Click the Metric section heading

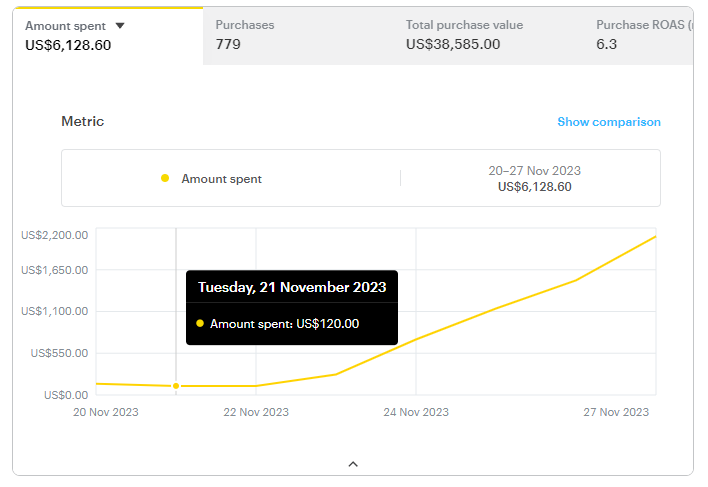pos(83,122)
